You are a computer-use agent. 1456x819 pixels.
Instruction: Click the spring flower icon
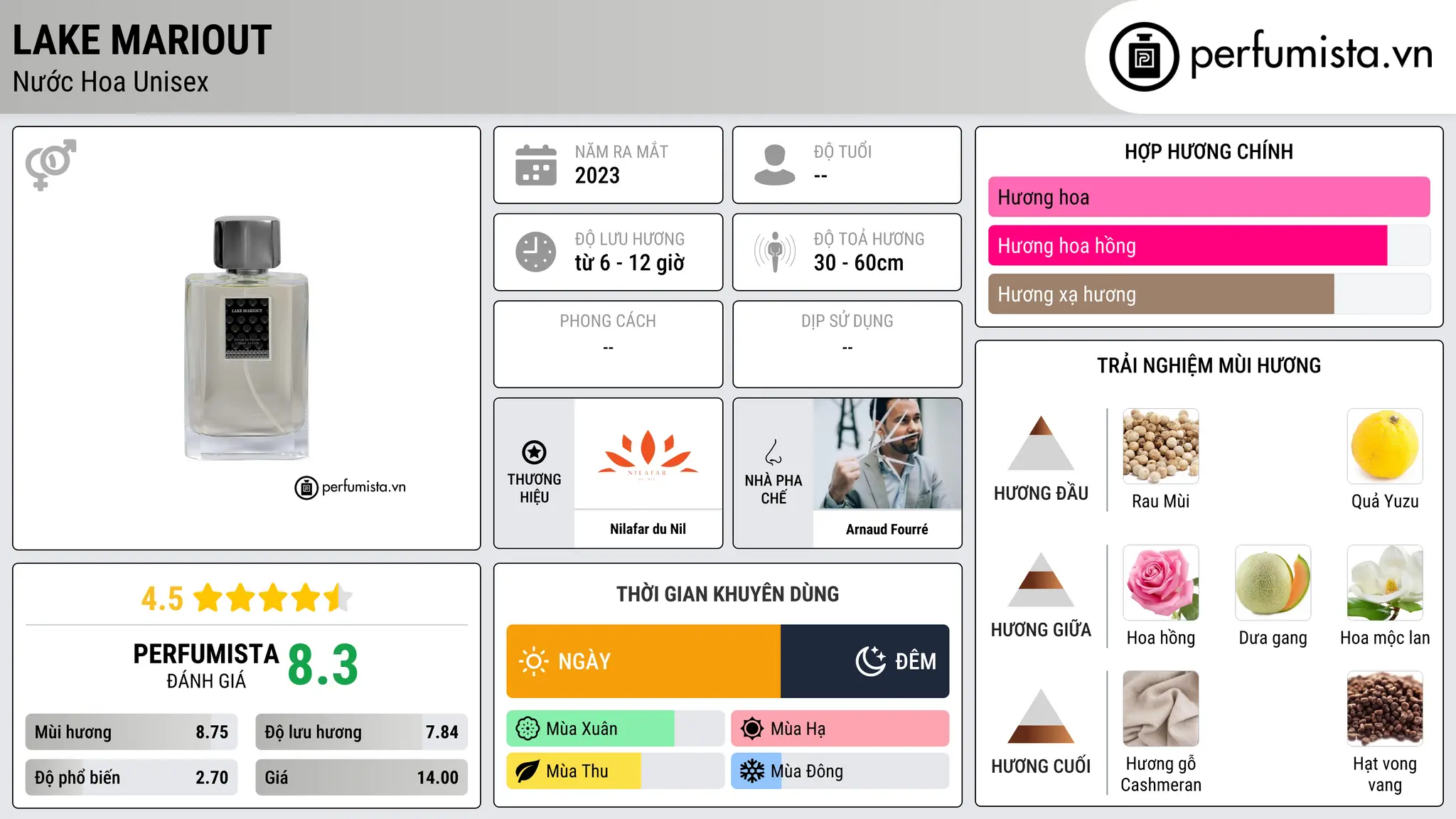pyautogui.click(x=528, y=729)
